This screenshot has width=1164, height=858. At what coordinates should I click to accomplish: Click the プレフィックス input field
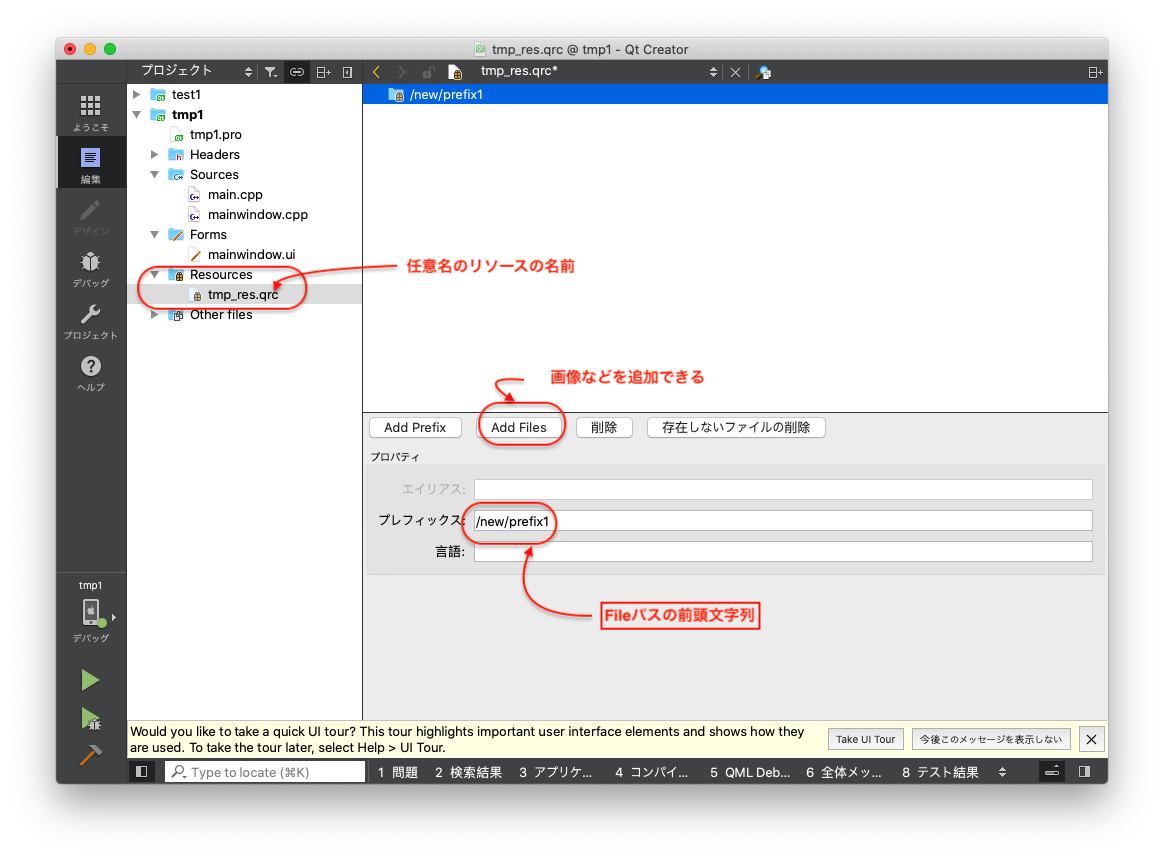[783, 520]
